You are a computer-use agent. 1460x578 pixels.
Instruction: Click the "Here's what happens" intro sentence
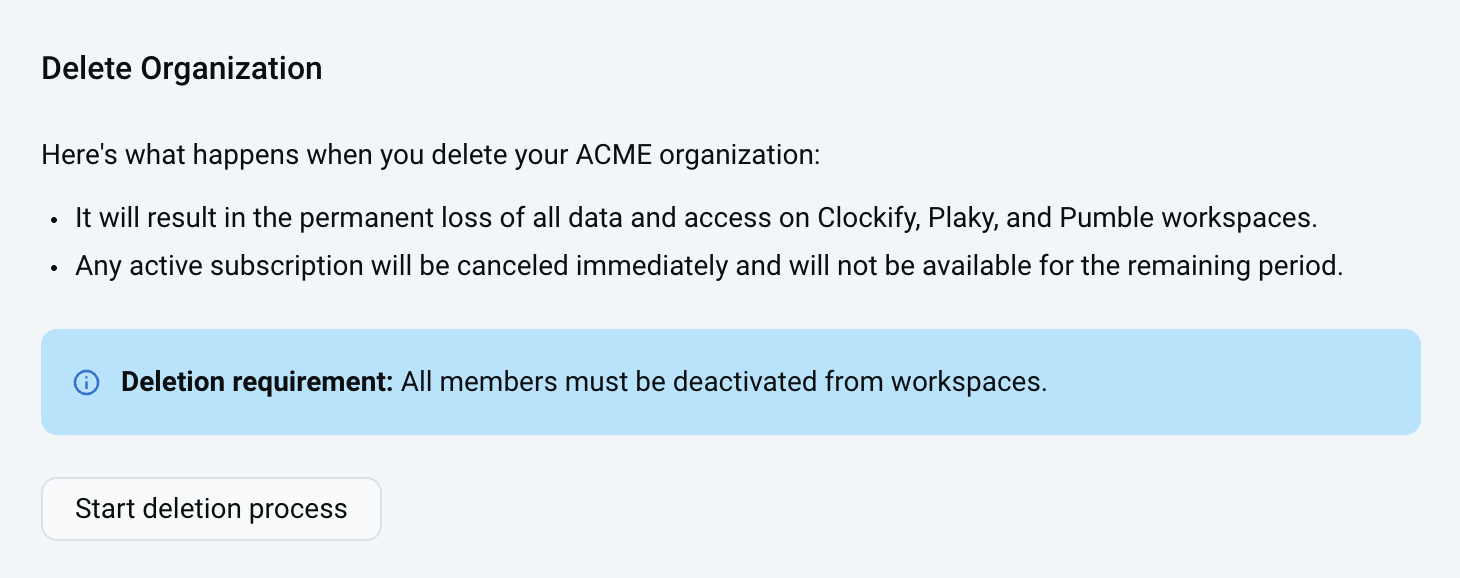pyautogui.click(x=430, y=156)
